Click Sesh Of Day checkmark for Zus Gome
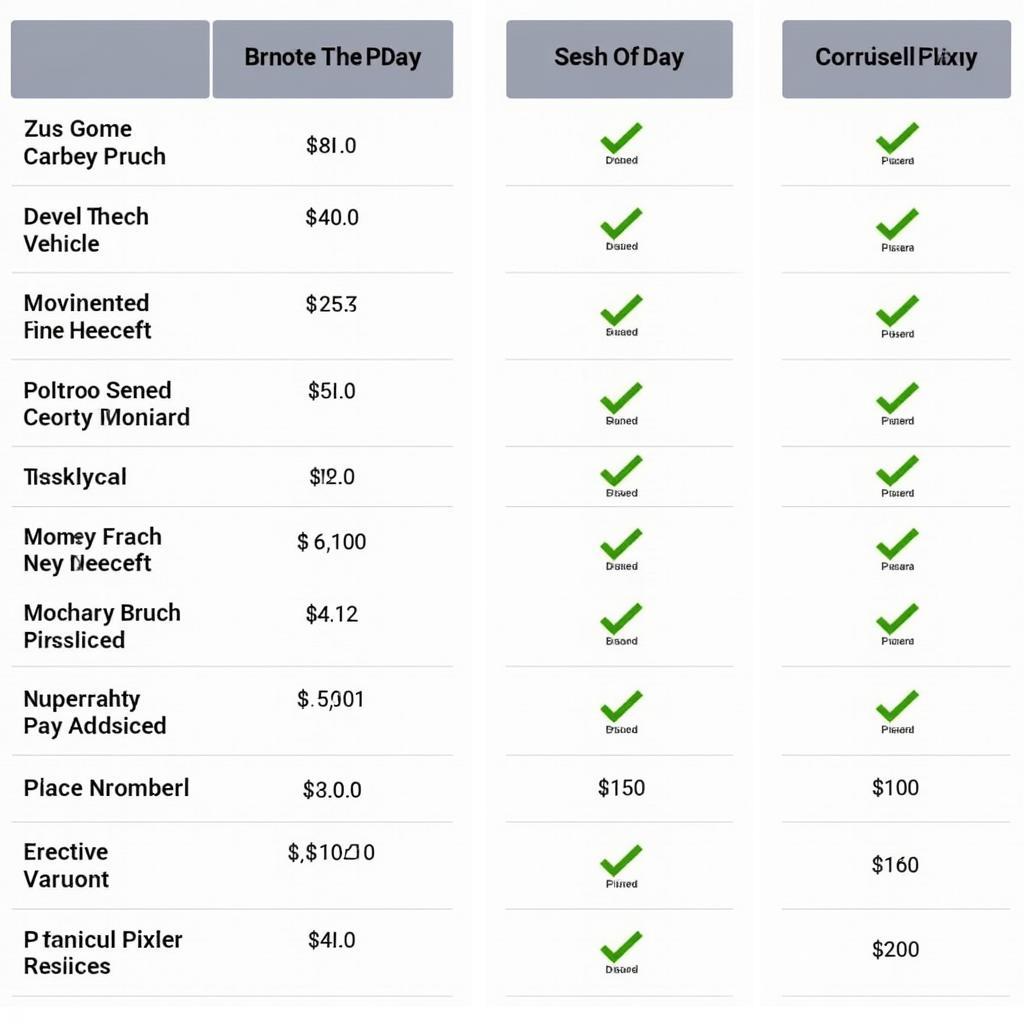 (621, 138)
